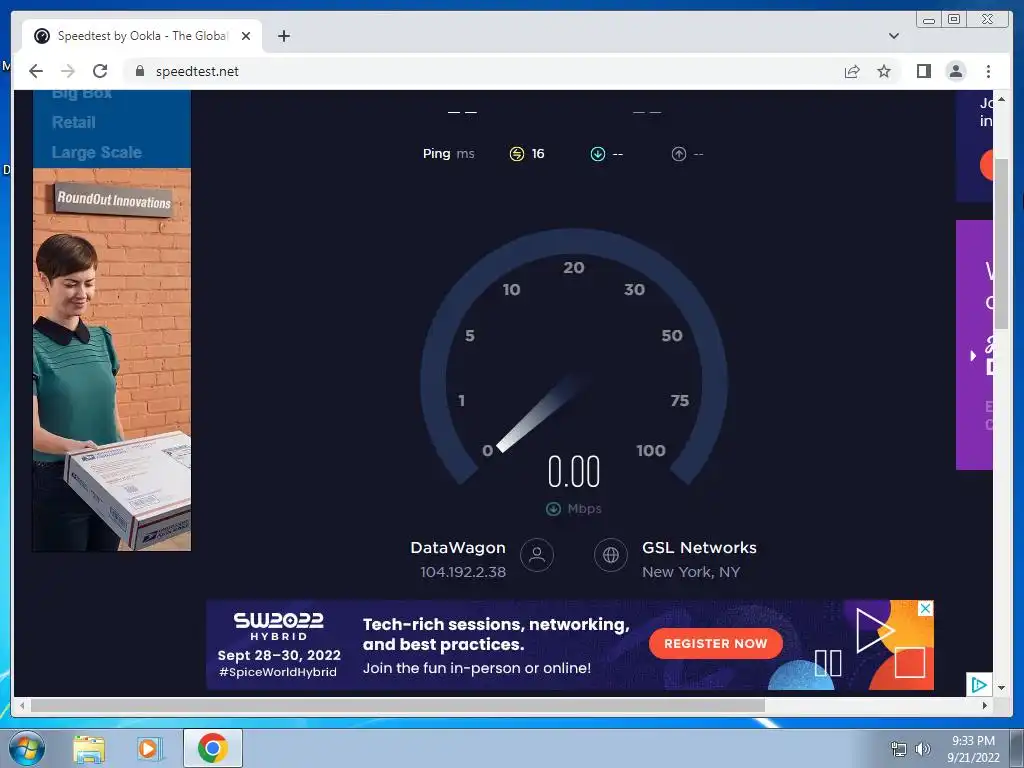Click the purple ad on the right
The image size is (1024, 768).
tap(974, 345)
